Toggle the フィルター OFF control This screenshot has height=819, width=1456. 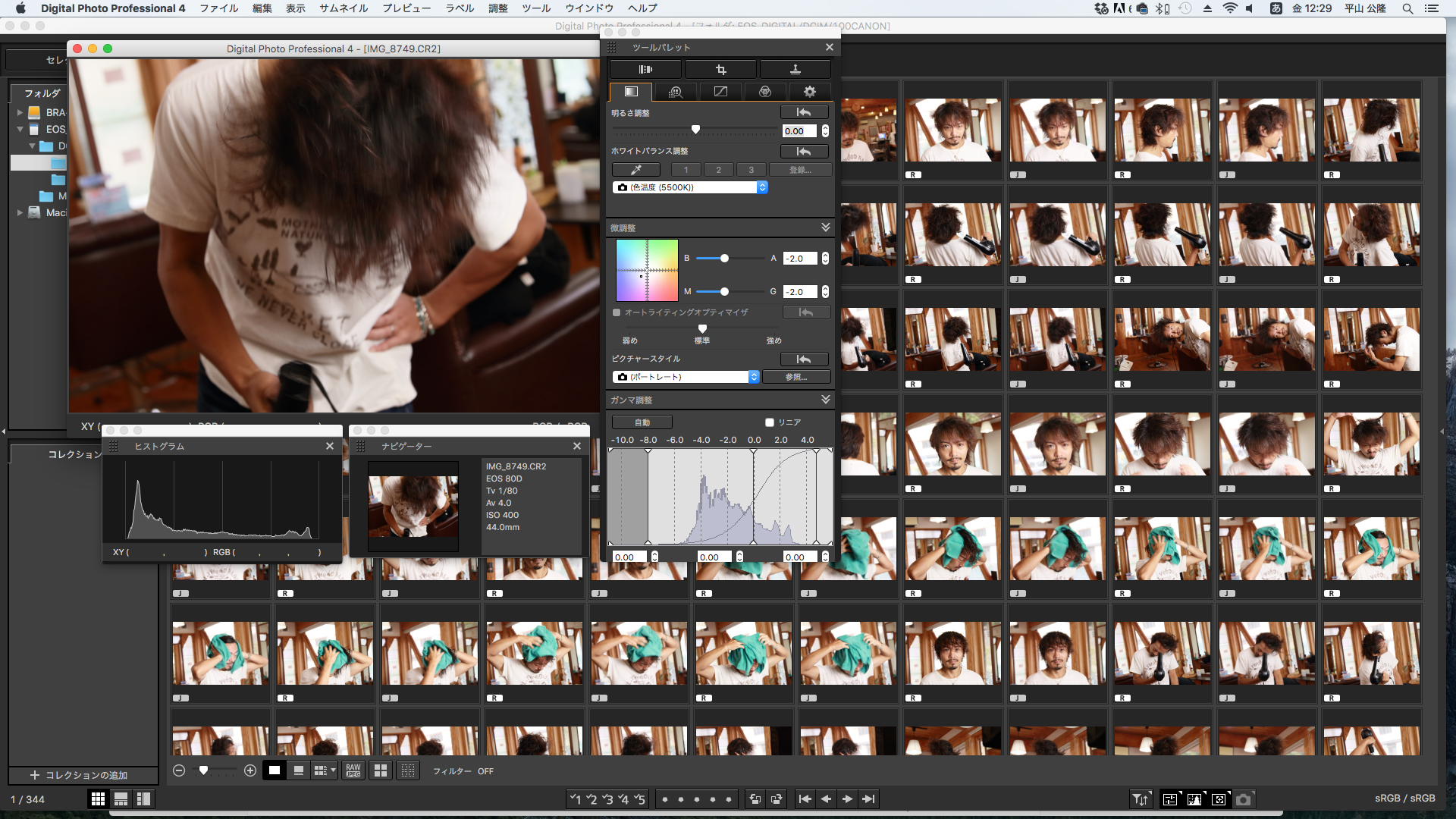(463, 771)
